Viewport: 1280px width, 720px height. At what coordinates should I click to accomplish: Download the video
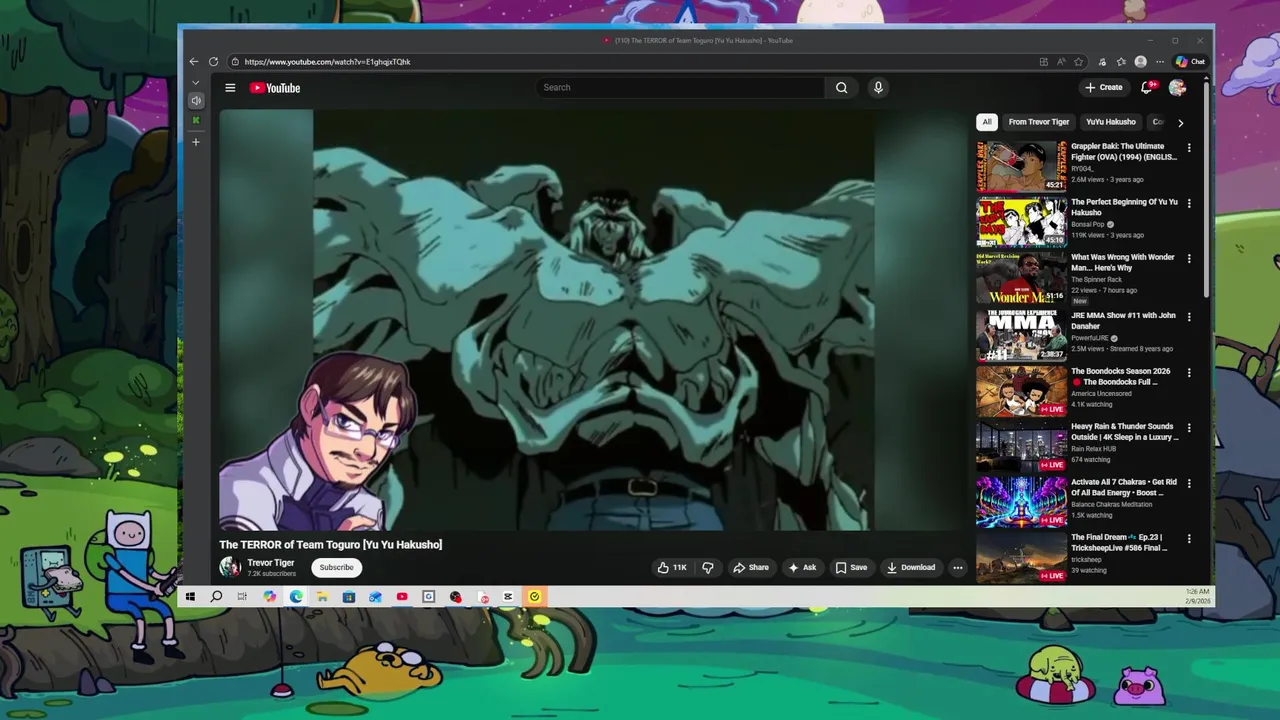click(x=910, y=567)
